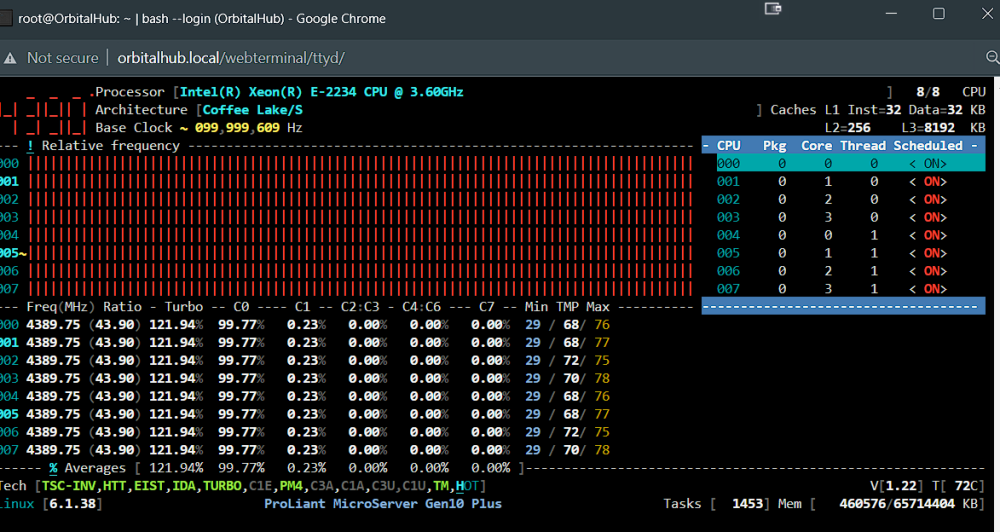
Task: Click the Chrome picture-in-picture window icon
Action: pyautogui.click(x=773, y=8)
